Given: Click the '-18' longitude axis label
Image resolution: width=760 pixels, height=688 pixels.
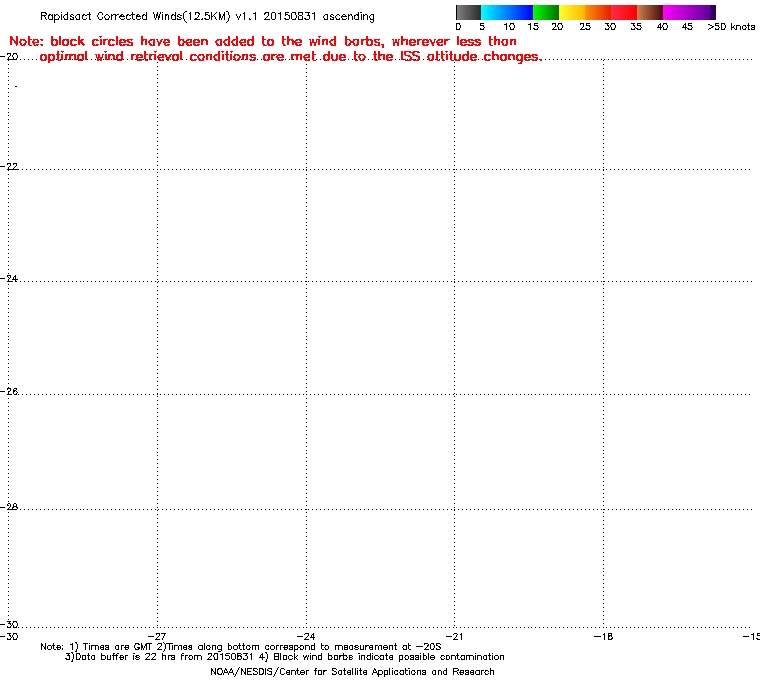Looking at the screenshot, I should [603, 637].
